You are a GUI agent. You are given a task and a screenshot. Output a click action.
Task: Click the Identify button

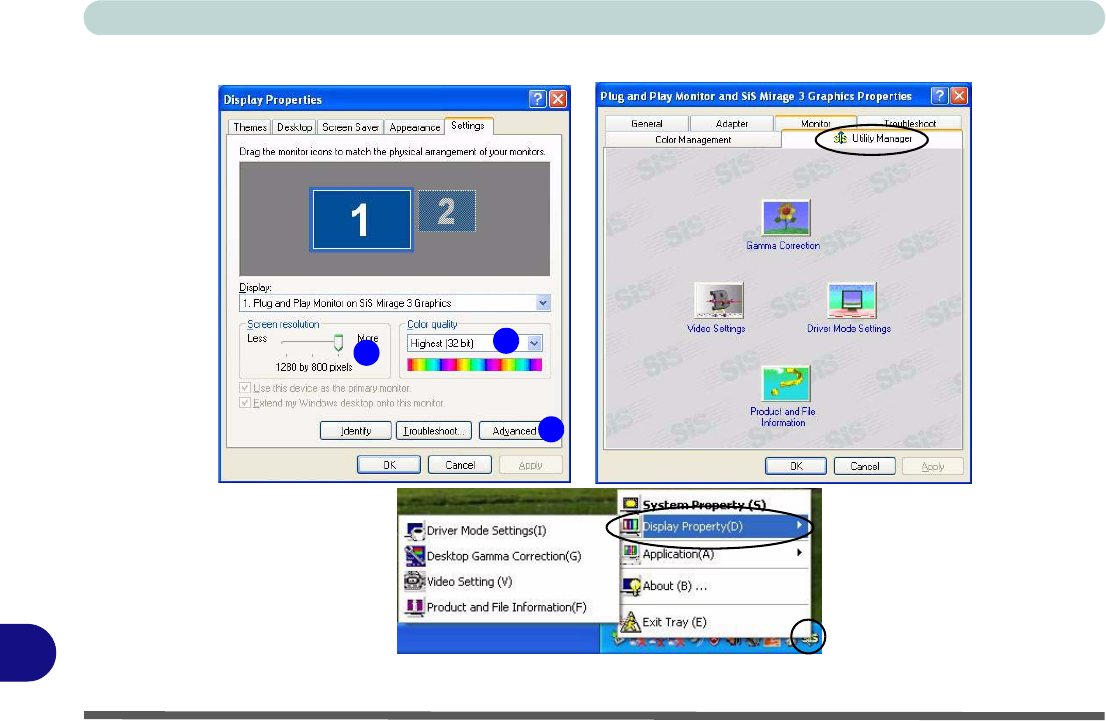[x=356, y=430]
